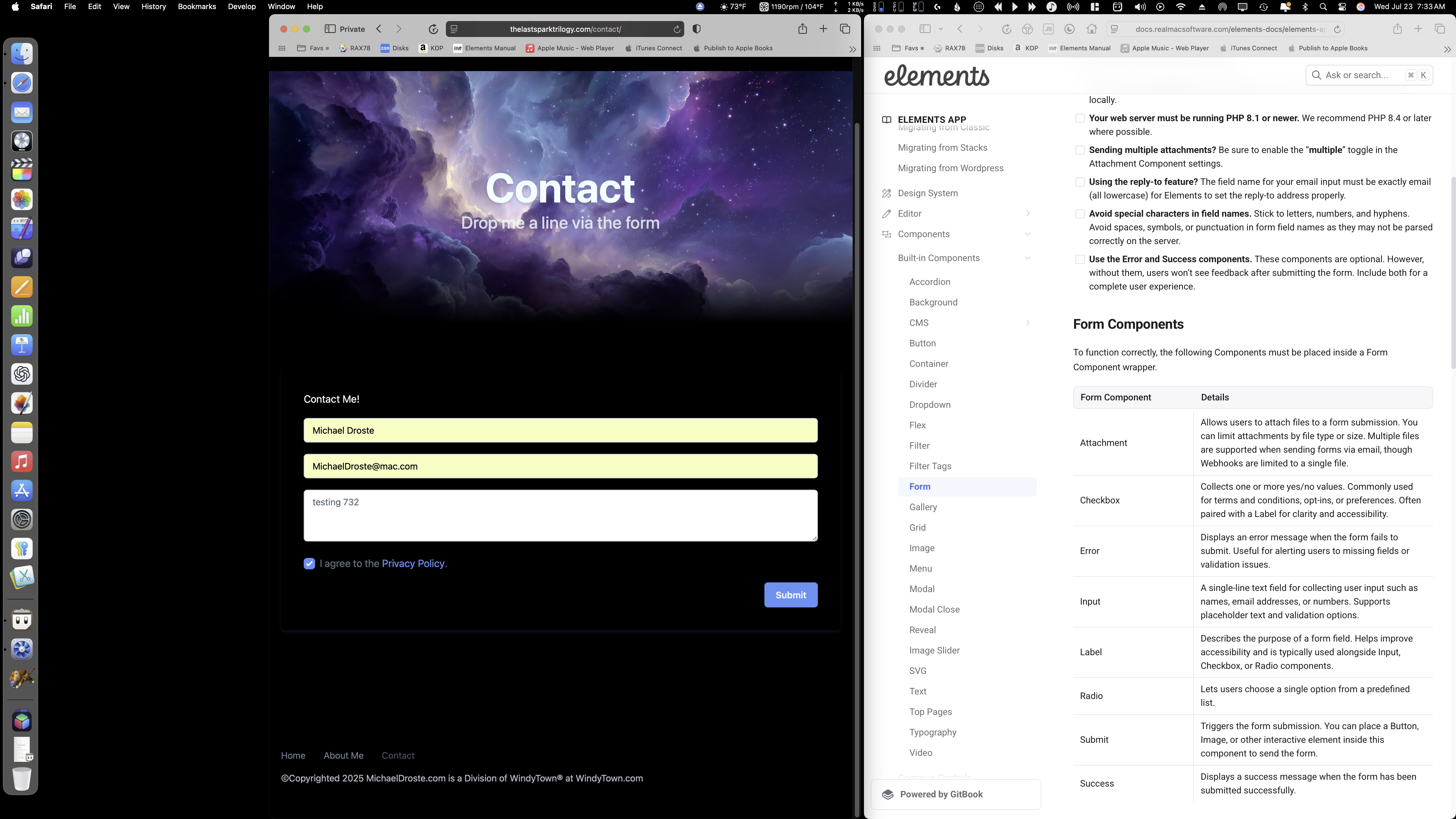Collapse Built-in Components list
The image size is (1456, 819).
point(1027,258)
